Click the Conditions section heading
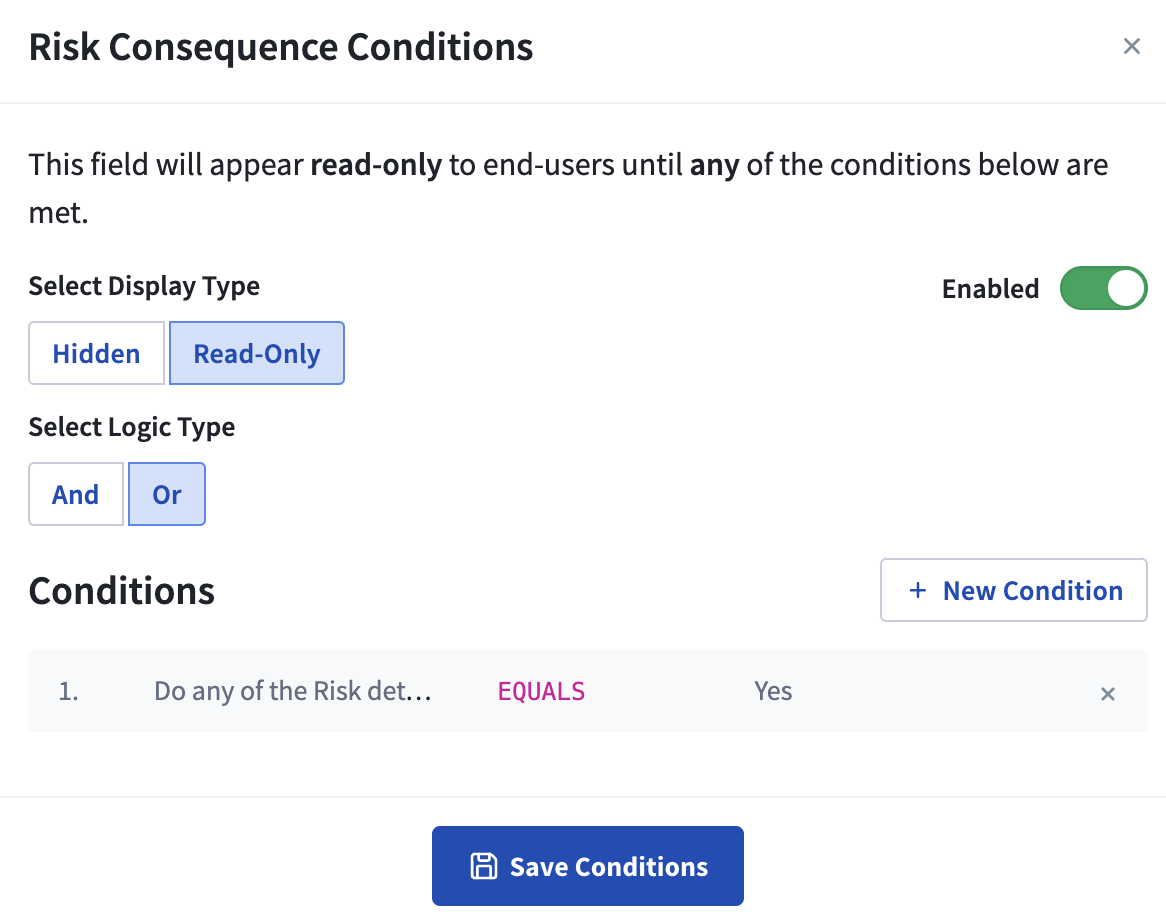Image resolution: width=1166 pixels, height=924 pixels. click(x=121, y=591)
